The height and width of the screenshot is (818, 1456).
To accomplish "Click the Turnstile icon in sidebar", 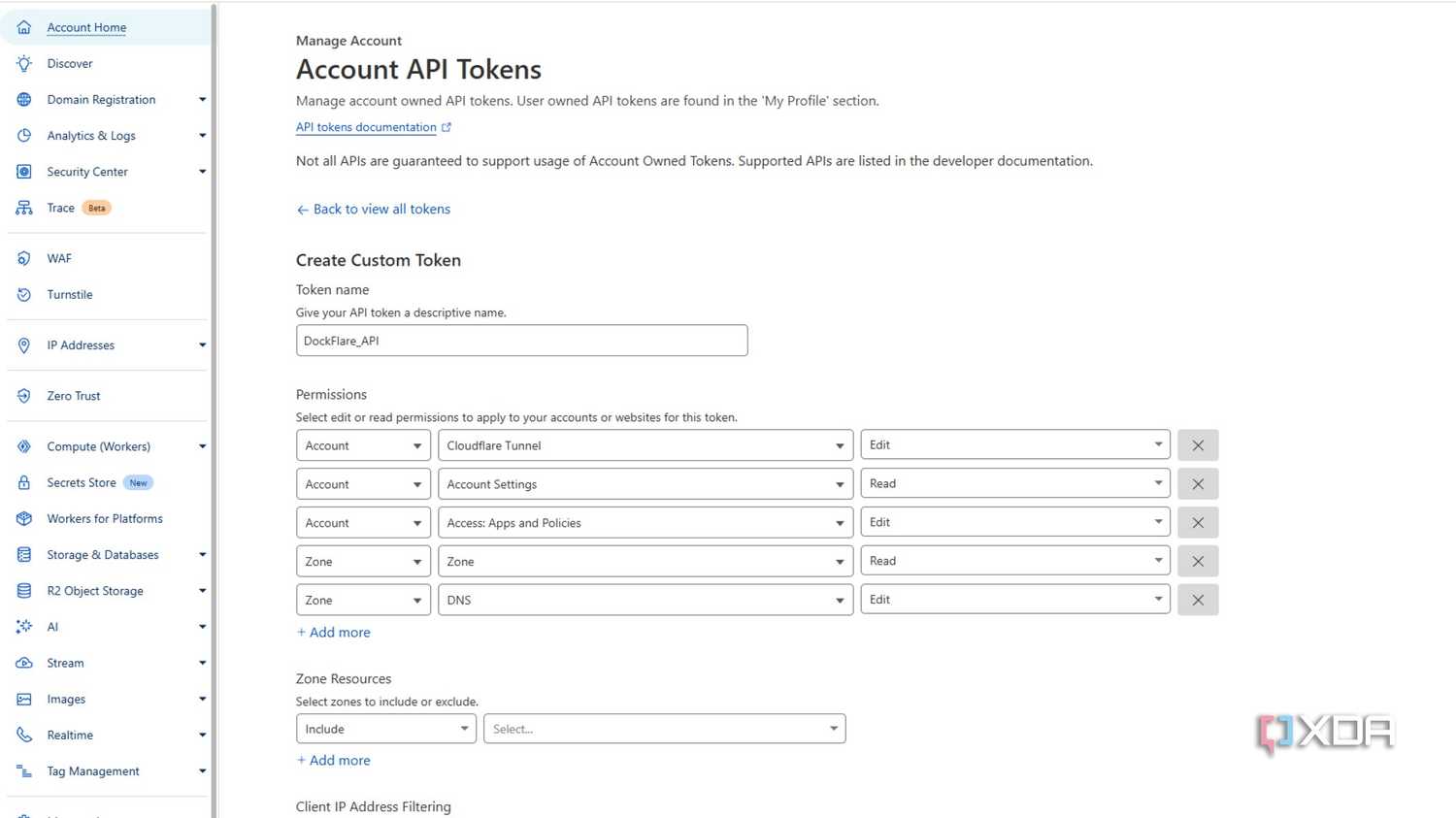I will pyautogui.click(x=24, y=294).
